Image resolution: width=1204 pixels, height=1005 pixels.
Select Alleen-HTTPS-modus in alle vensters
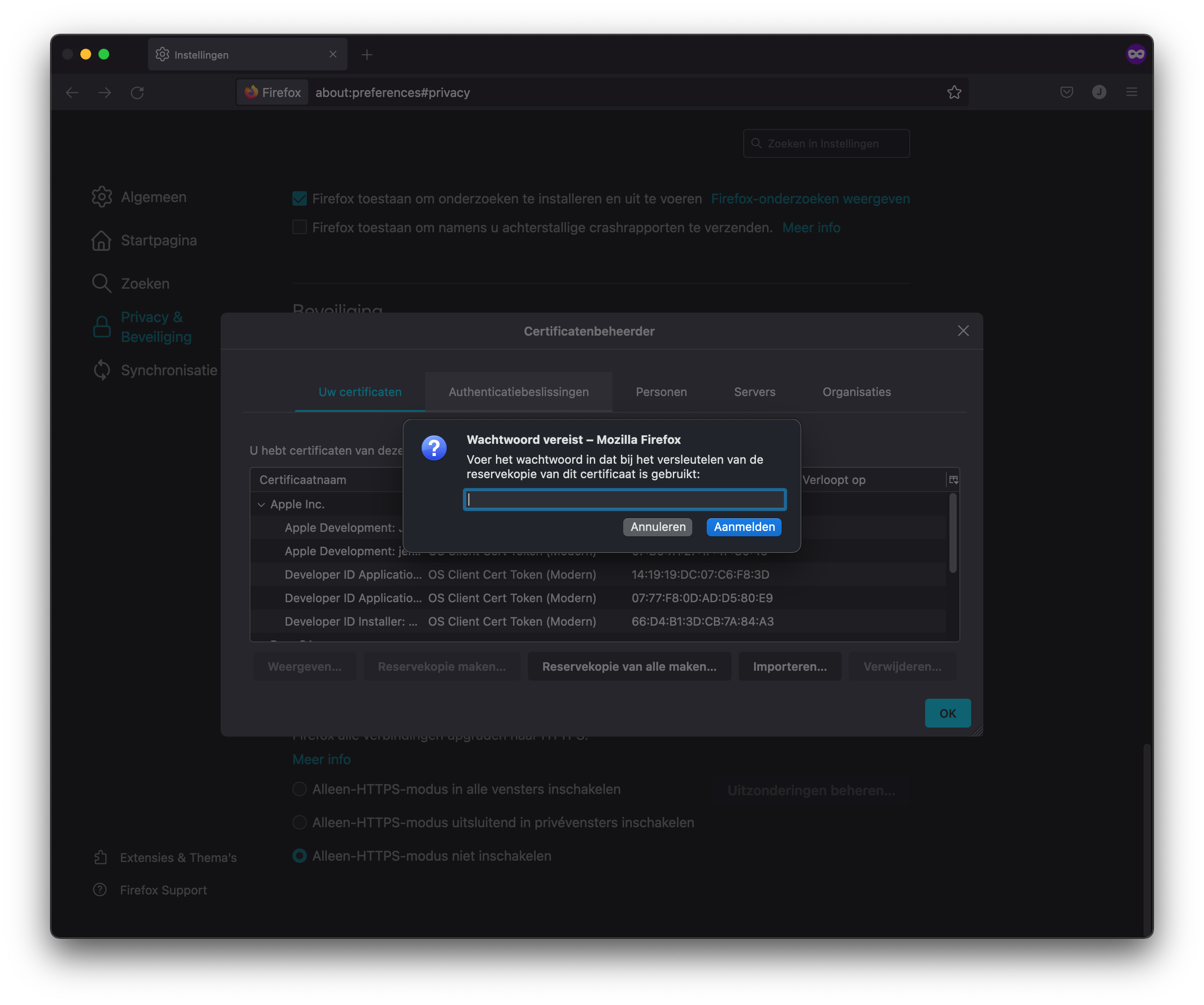pyautogui.click(x=299, y=789)
